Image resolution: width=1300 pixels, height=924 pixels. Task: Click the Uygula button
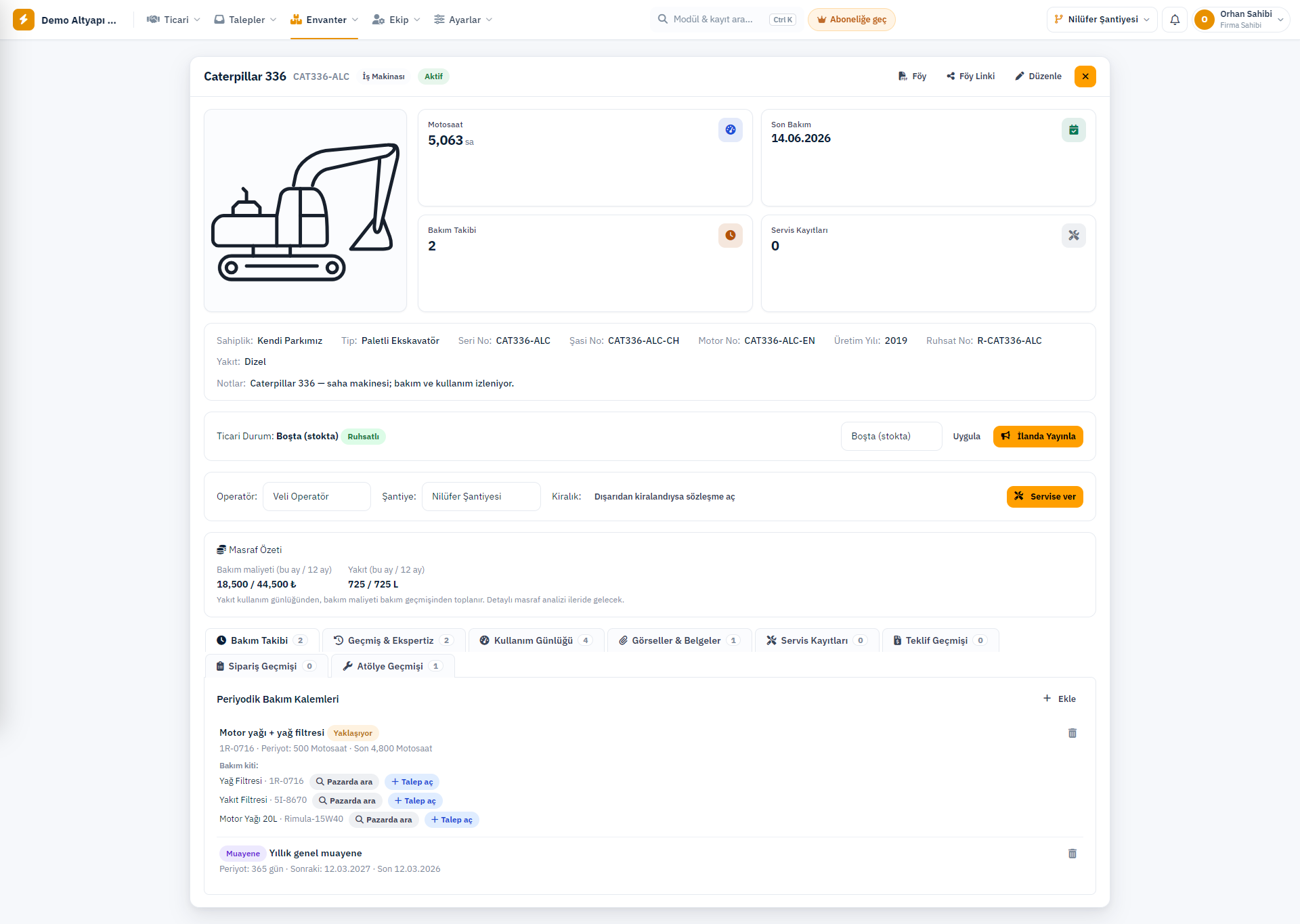[967, 437]
